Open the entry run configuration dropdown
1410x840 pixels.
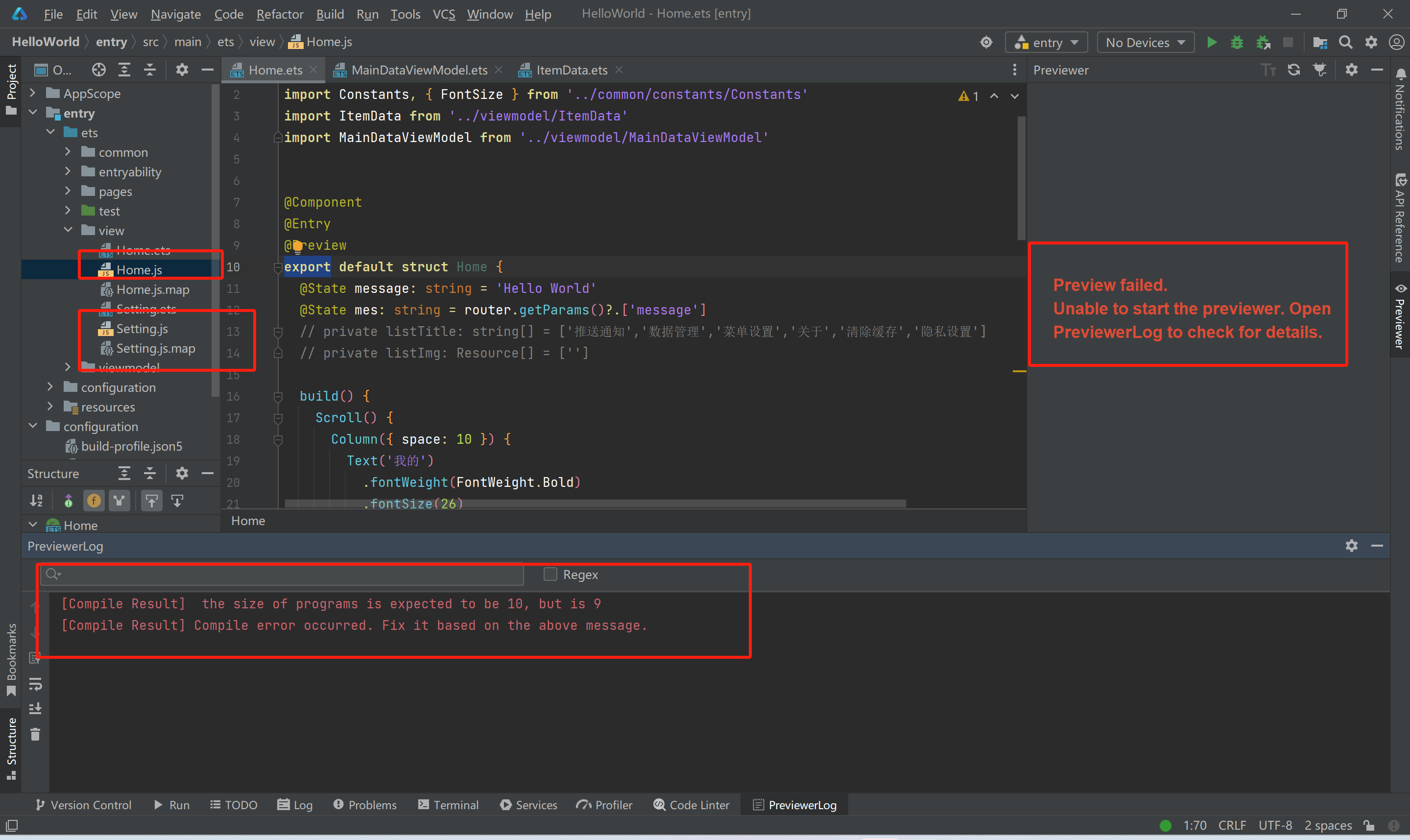pos(1046,42)
